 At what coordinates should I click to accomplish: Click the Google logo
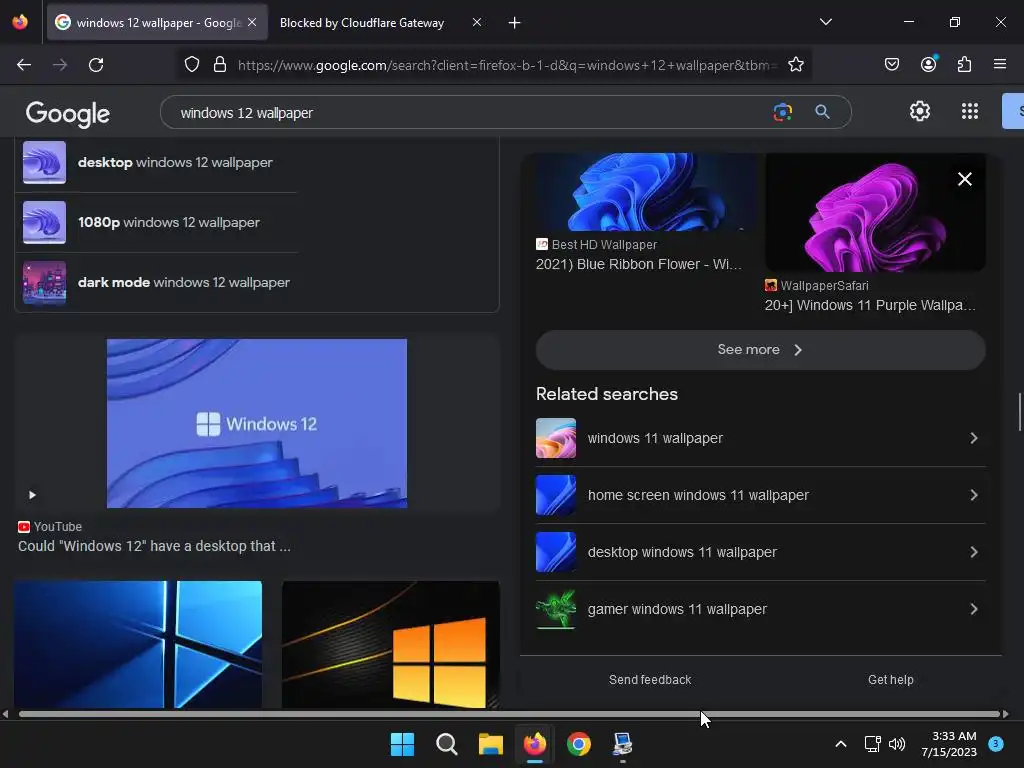coord(68,114)
